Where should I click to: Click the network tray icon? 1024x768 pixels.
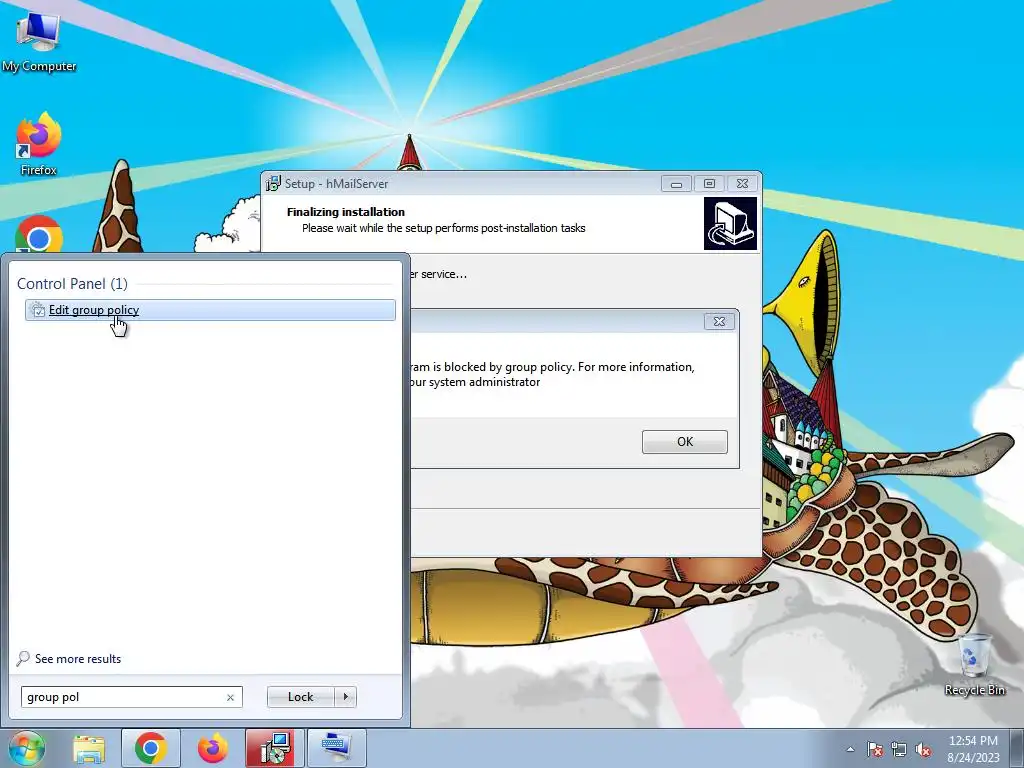click(x=899, y=749)
